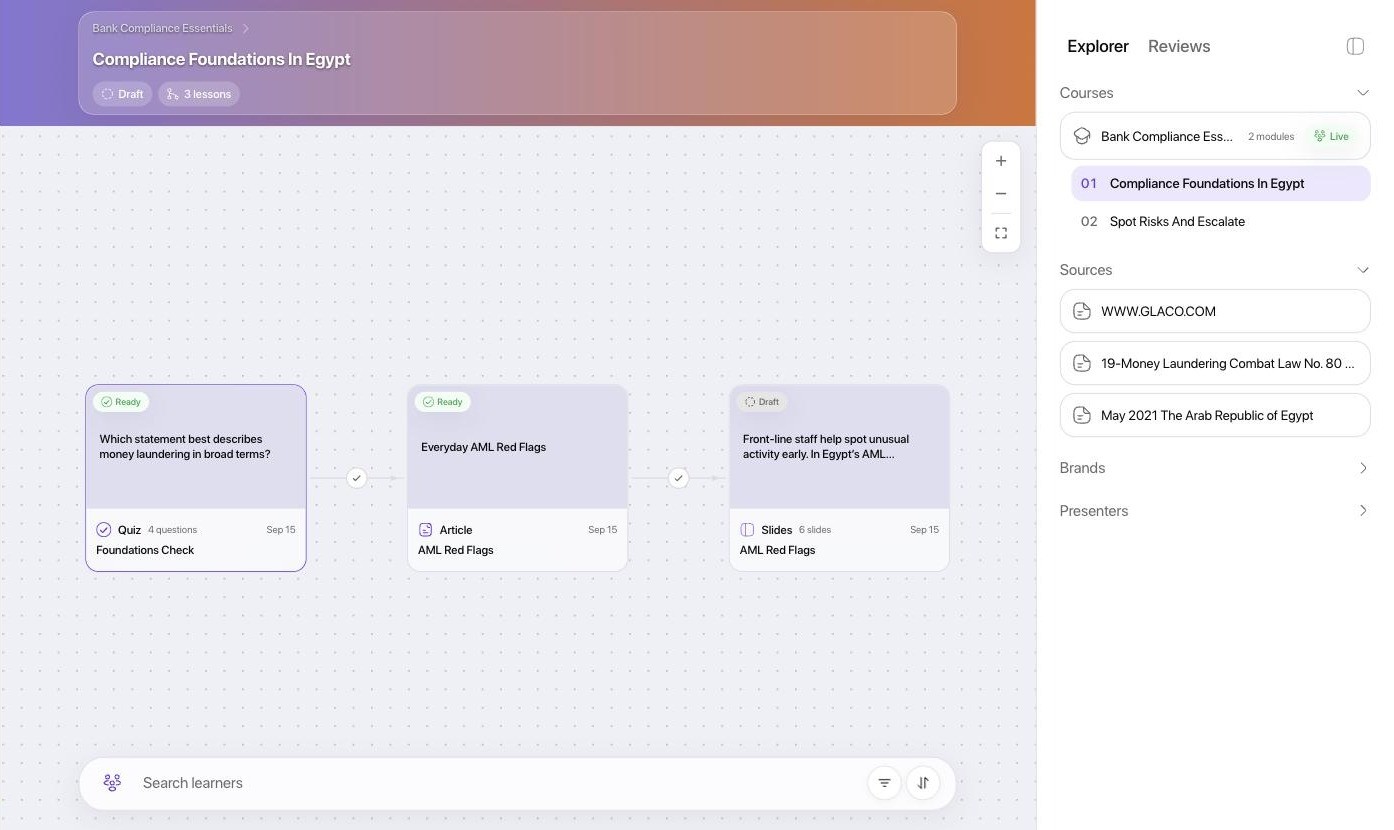Switch to the Explorer tab
This screenshot has height=830, width=1394.
tap(1098, 46)
